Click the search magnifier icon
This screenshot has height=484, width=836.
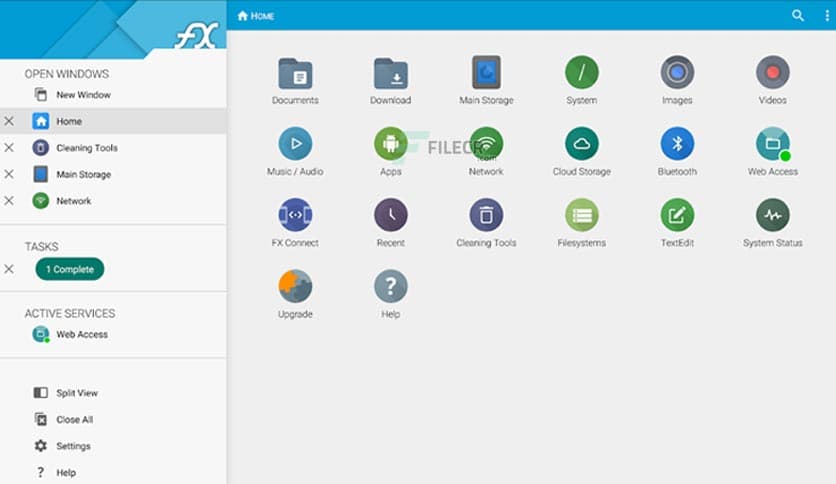pos(798,15)
